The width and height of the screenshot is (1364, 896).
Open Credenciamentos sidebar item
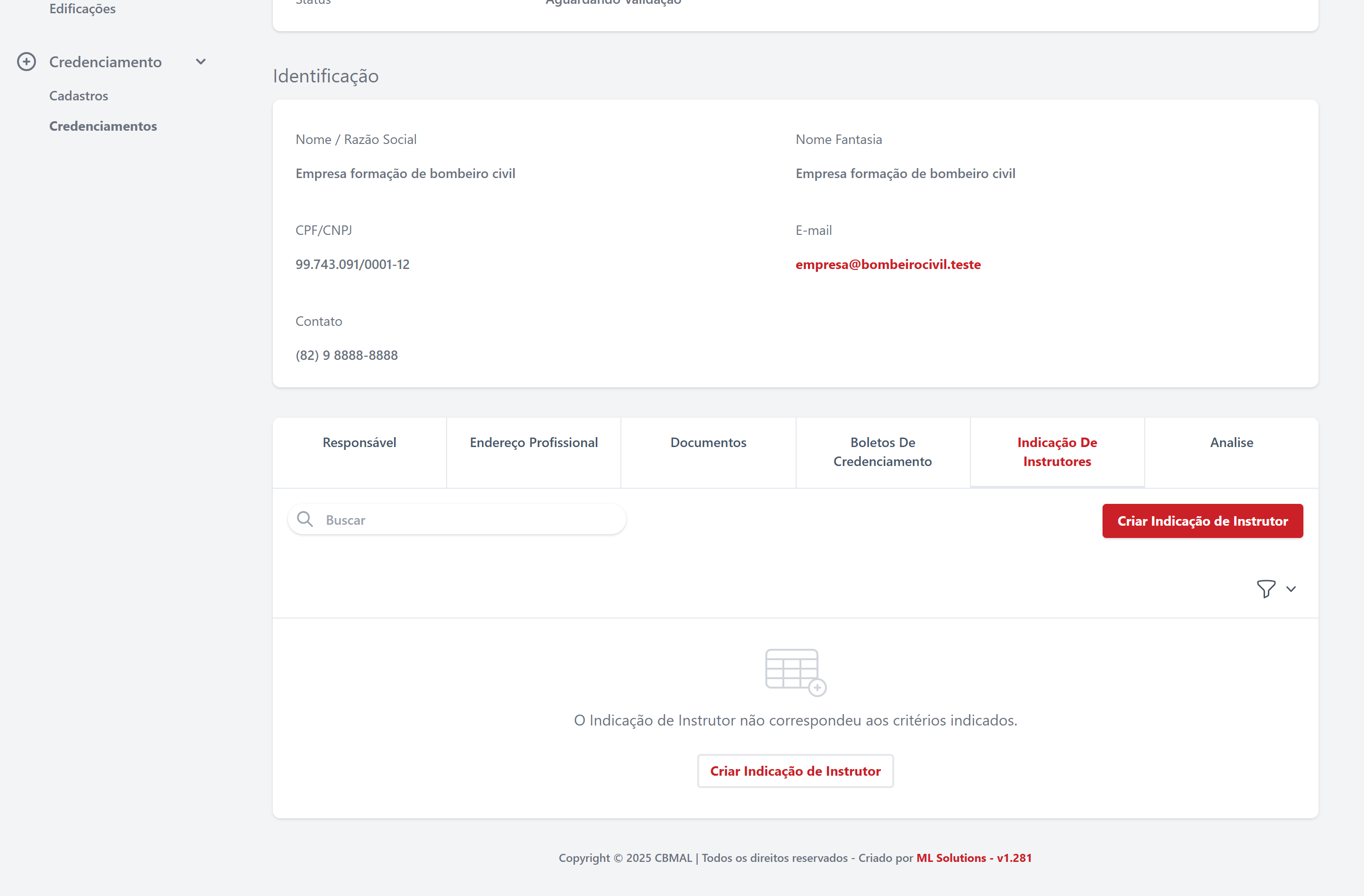click(x=103, y=126)
